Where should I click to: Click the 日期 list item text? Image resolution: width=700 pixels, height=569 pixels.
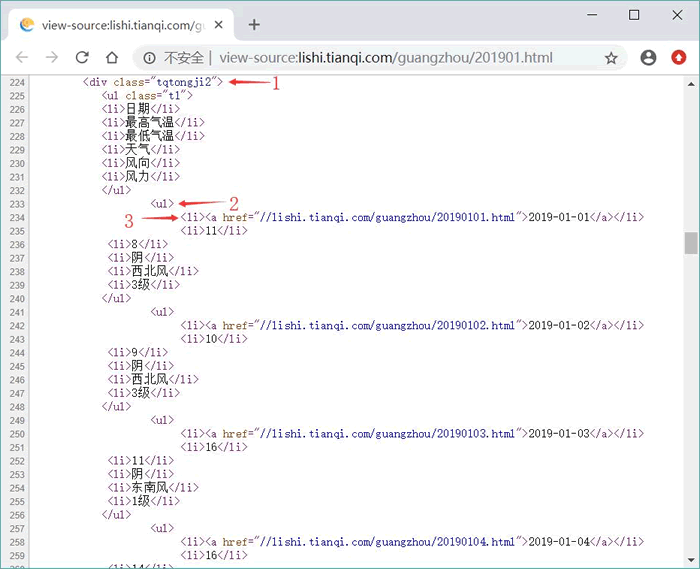pos(138,109)
